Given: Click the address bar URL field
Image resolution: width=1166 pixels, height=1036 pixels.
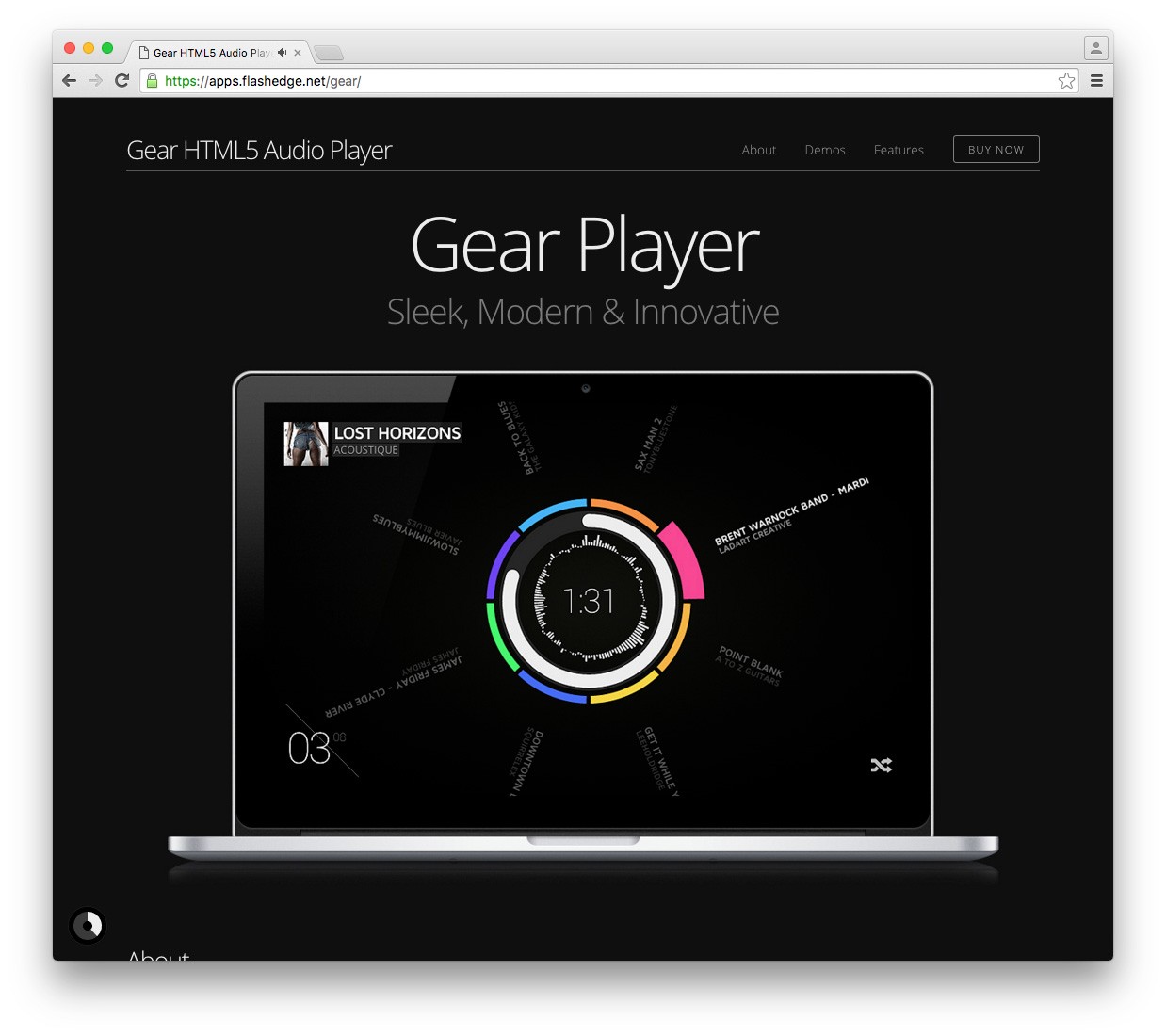Looking at the screenshot, I should click(x=608, y=81).
